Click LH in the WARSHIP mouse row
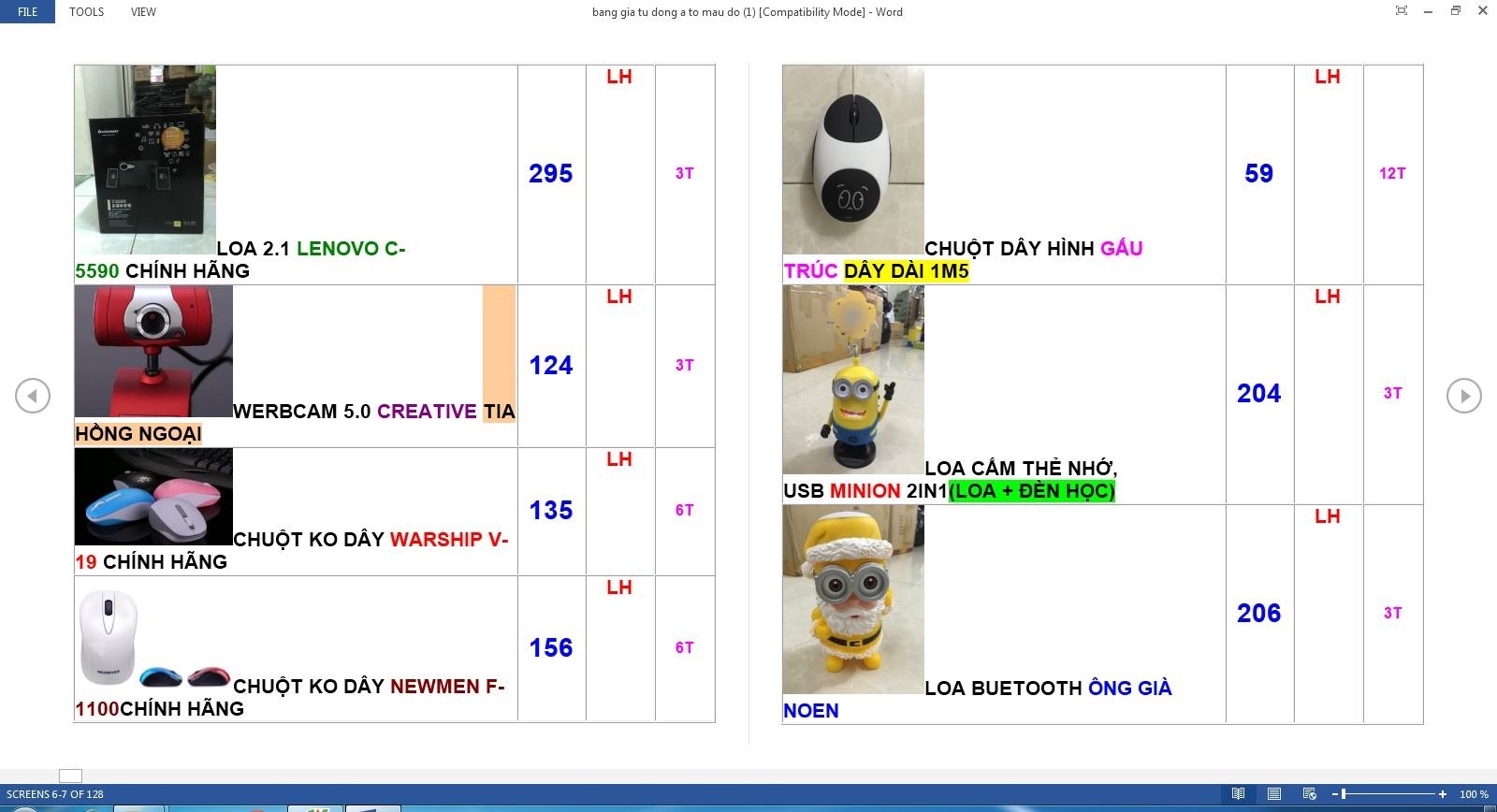The image size is (1497, 812). 619,459
